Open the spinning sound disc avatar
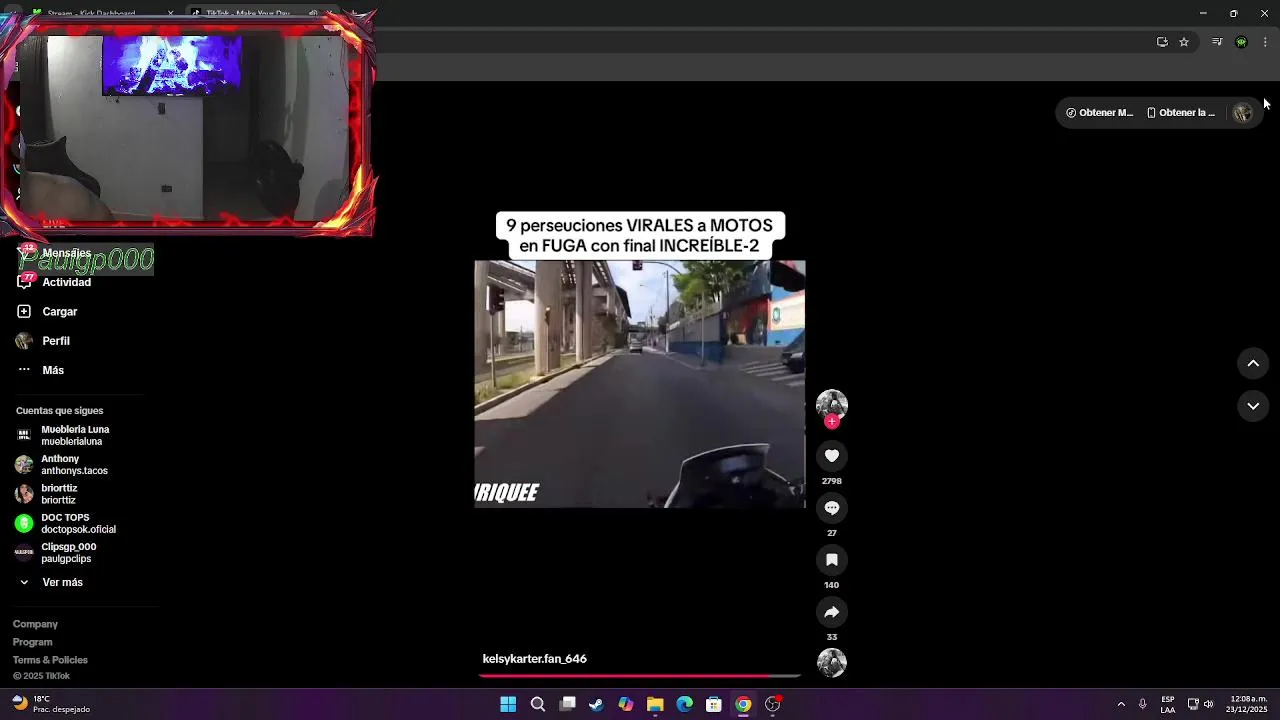Image resolution: width=1280 pixels, height=720 pixels. coord(831,663)
